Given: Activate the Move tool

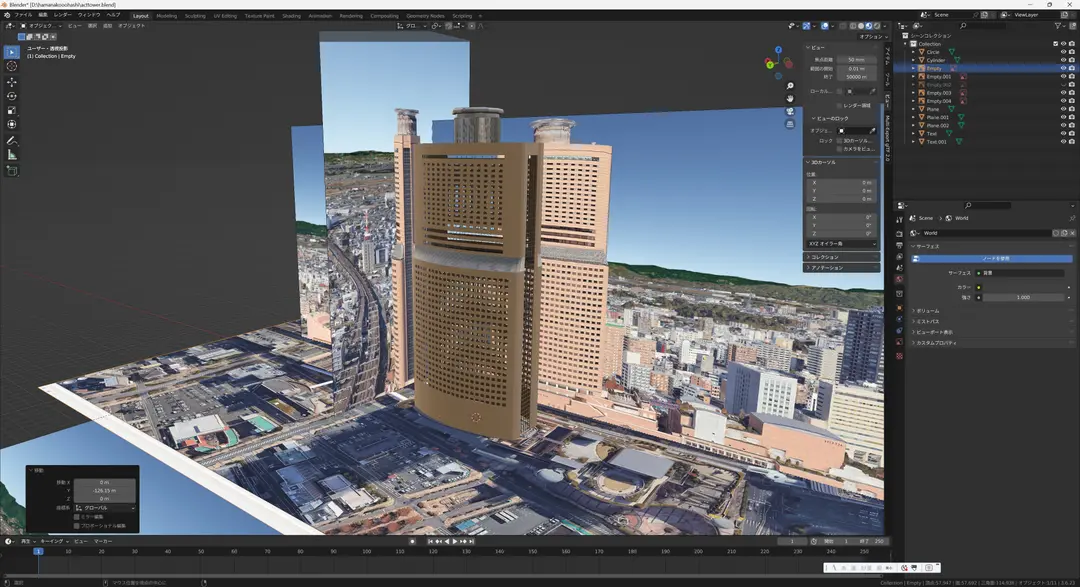Looking at the screenshot, I should [12, 82].
